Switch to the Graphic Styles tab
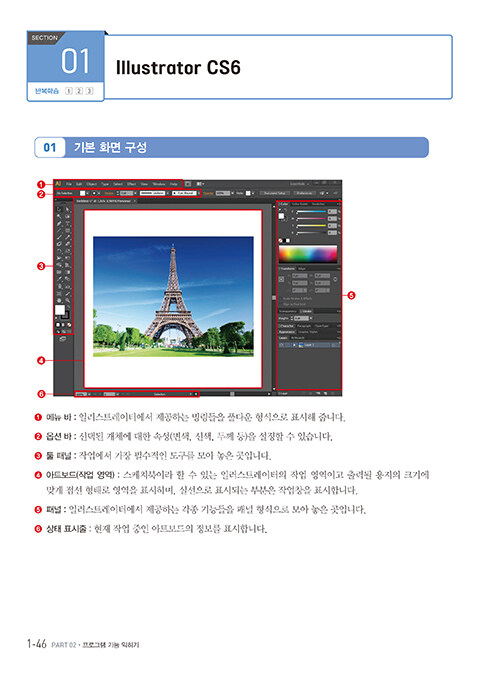The image size is (500, 676). [x=308, y=332]
